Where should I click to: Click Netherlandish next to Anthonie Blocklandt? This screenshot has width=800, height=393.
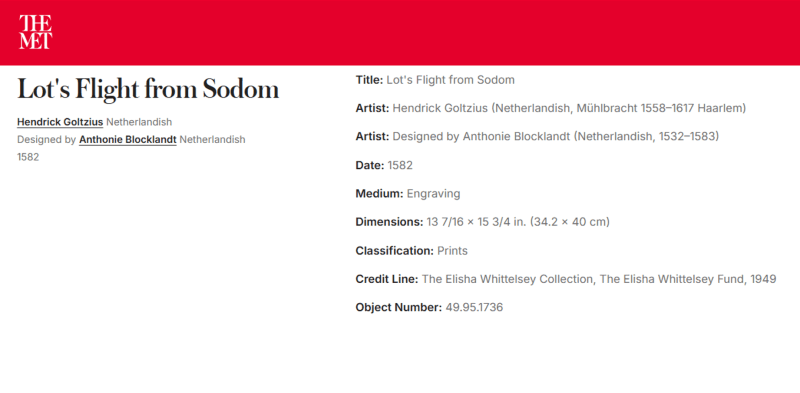(x=212, y=140)
